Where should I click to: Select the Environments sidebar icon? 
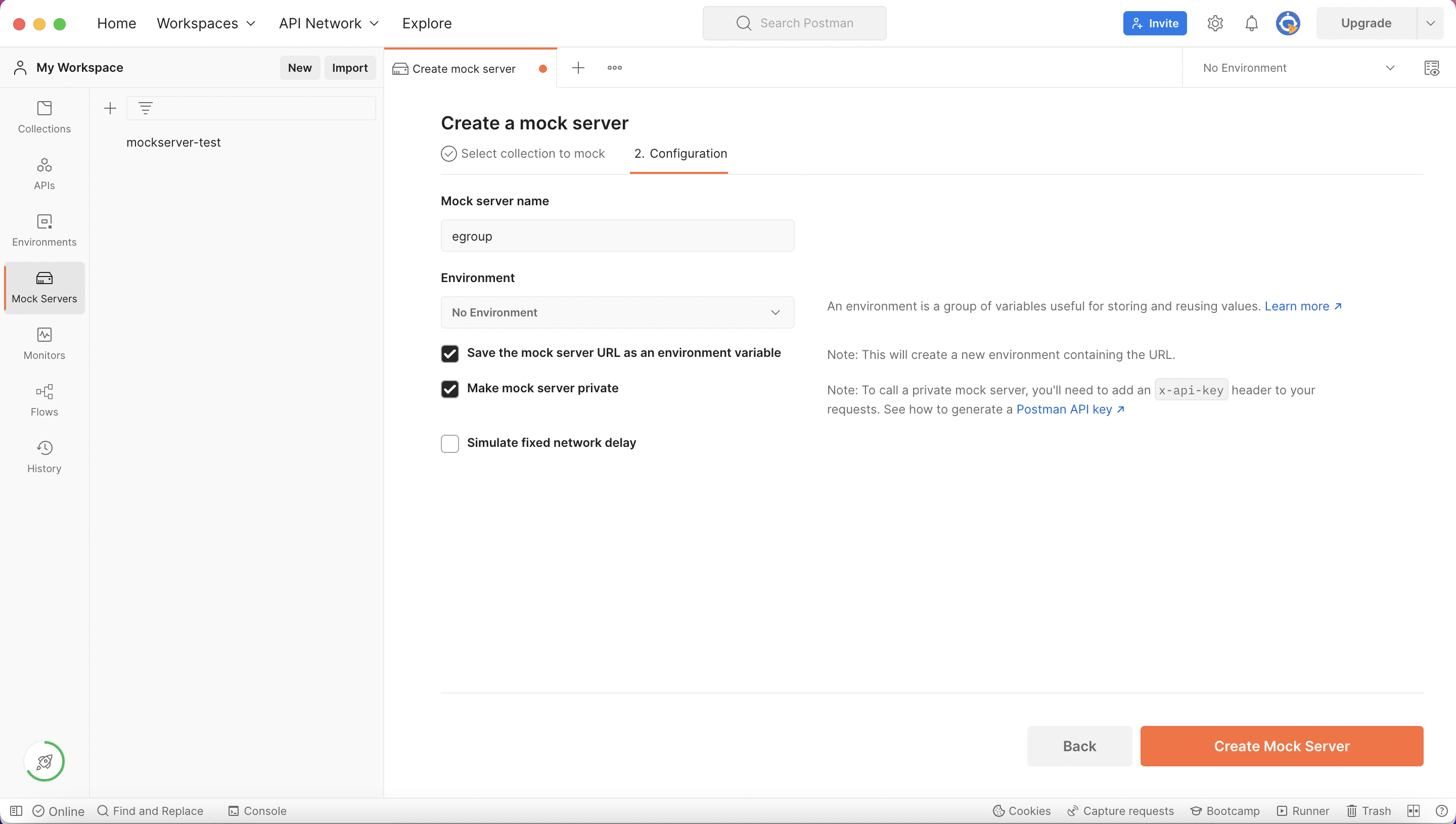pos(43,230)
